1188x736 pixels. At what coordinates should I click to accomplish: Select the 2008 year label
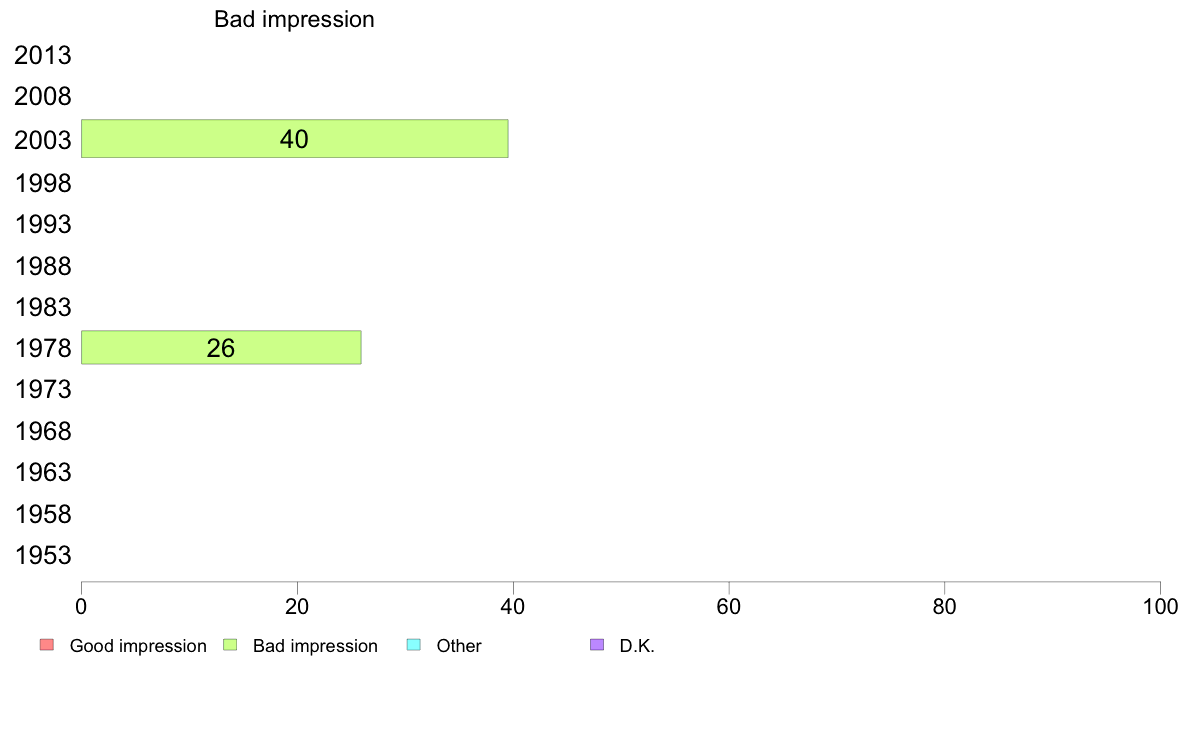pos(43,98)
